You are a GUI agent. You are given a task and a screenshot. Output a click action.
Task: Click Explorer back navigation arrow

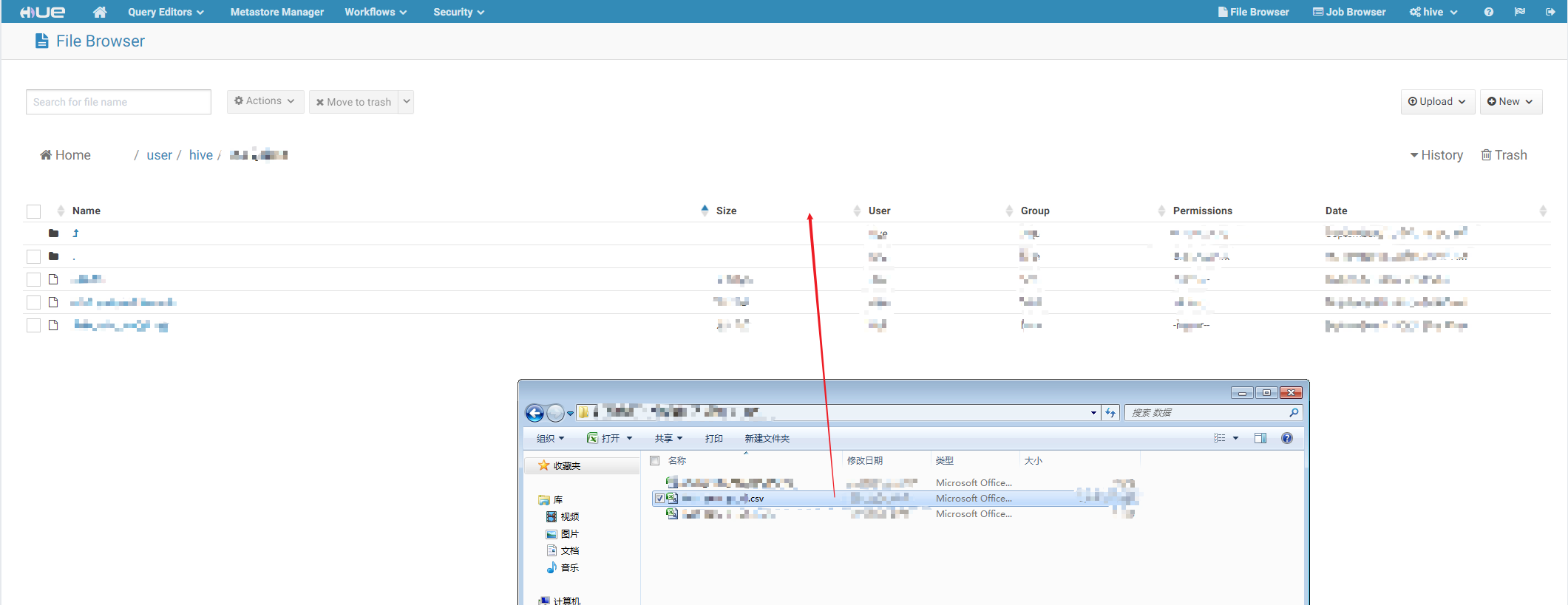click(x=534, y=413)
